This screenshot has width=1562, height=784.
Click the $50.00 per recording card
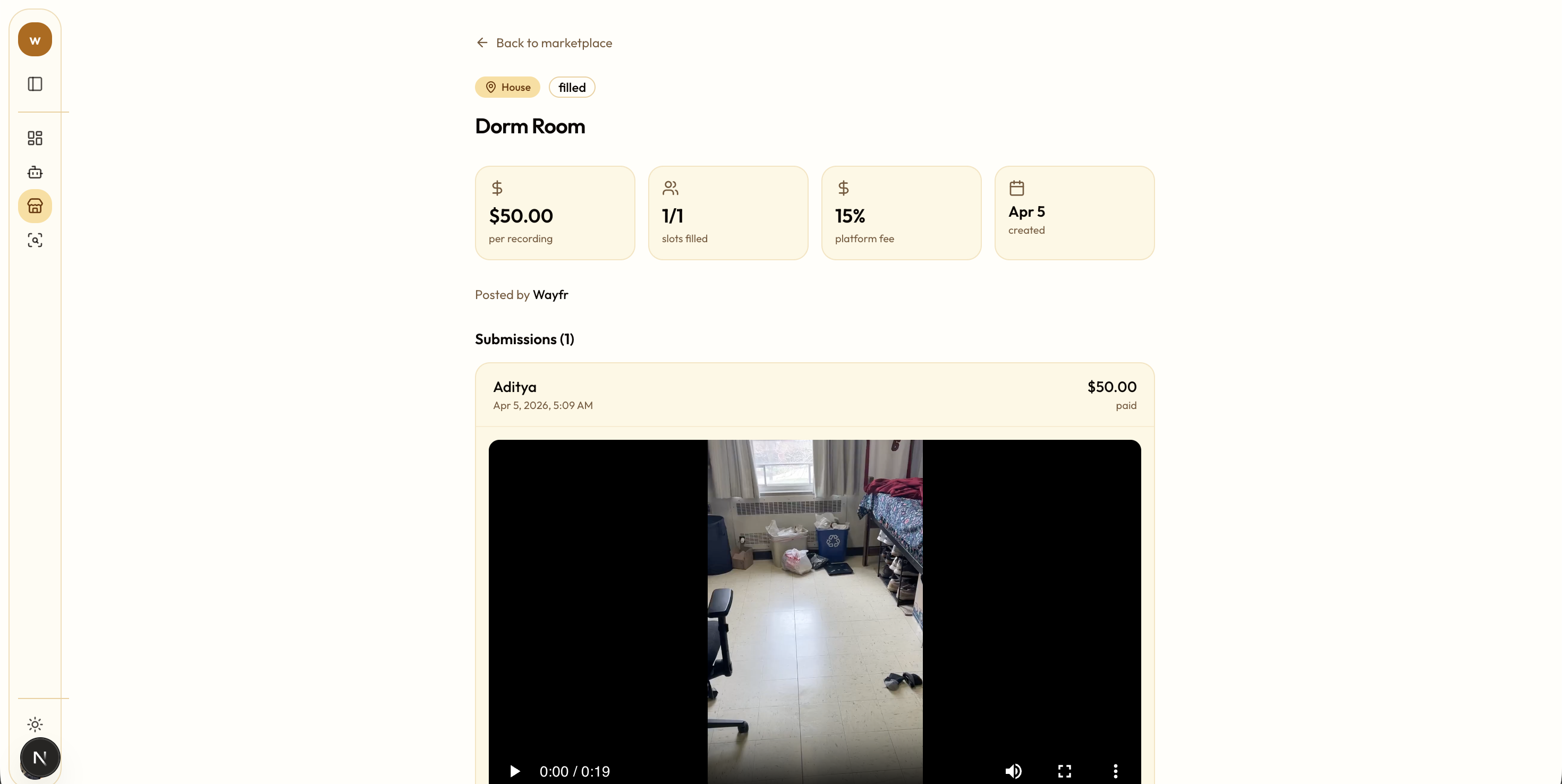554,213
